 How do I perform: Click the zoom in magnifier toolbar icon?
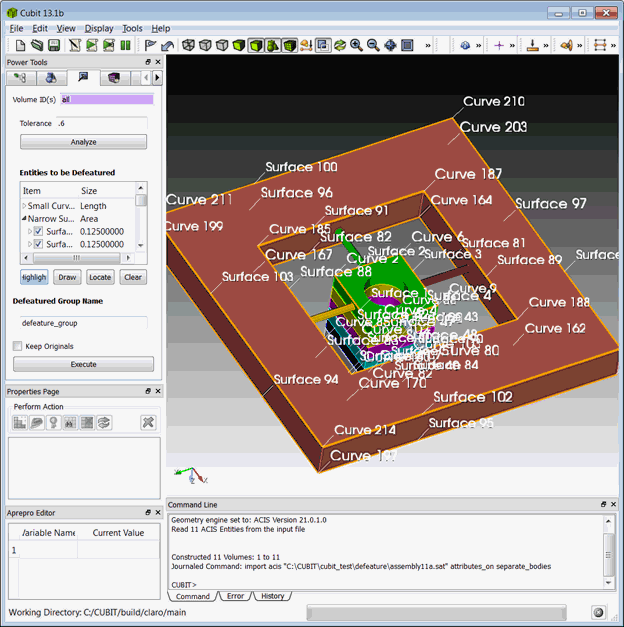(x=356, y=45)
